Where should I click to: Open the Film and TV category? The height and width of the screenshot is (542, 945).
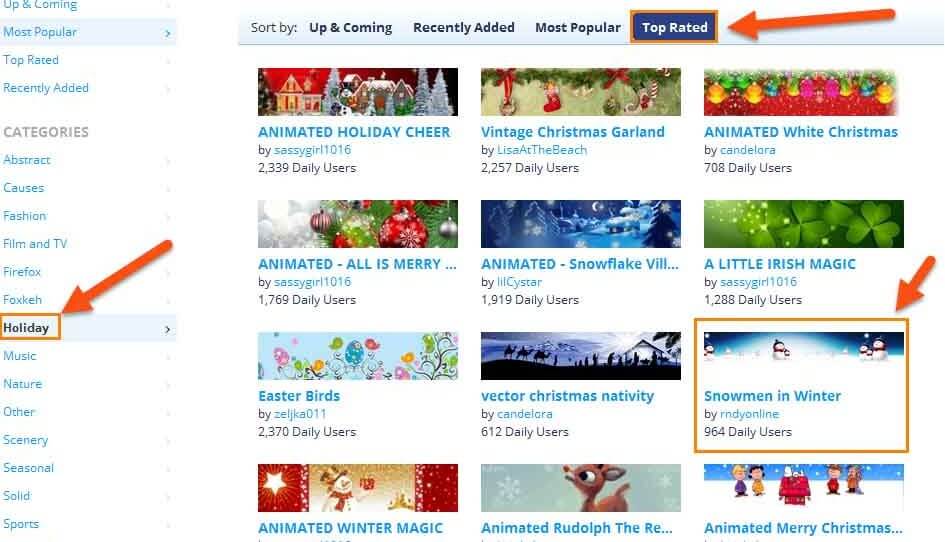35,244
